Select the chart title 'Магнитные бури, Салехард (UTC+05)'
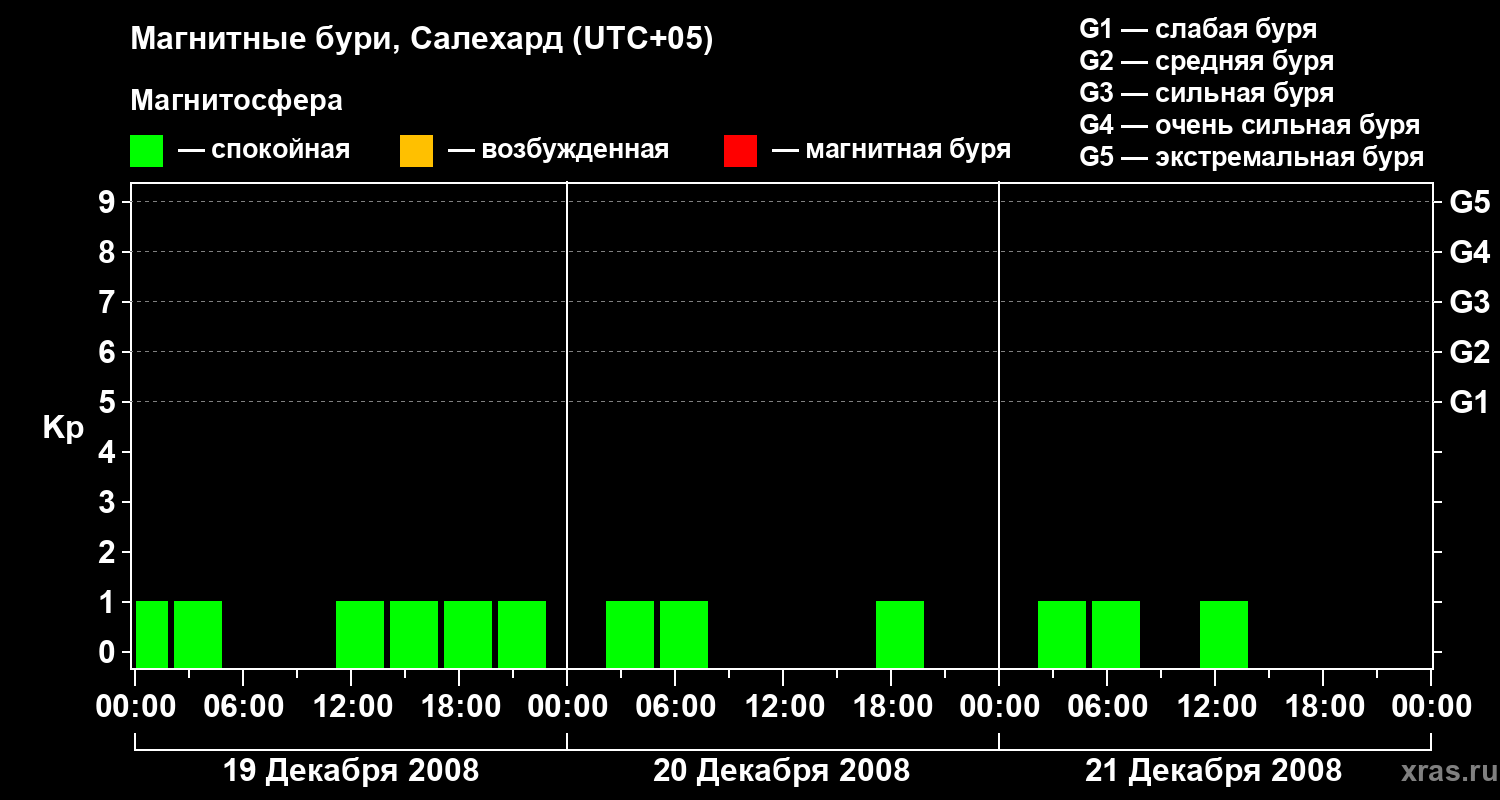The height and width of the screenshot is (800, 1500). click(x=421, y=40)
